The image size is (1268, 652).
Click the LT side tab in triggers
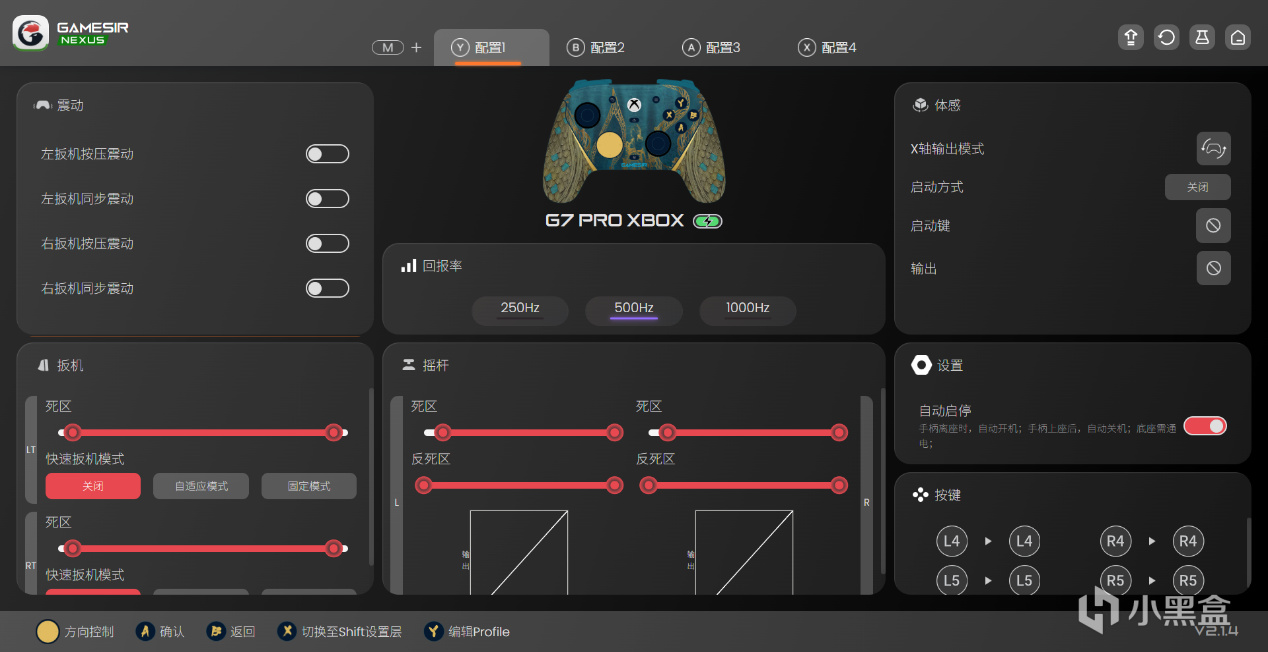coord(31,450)
